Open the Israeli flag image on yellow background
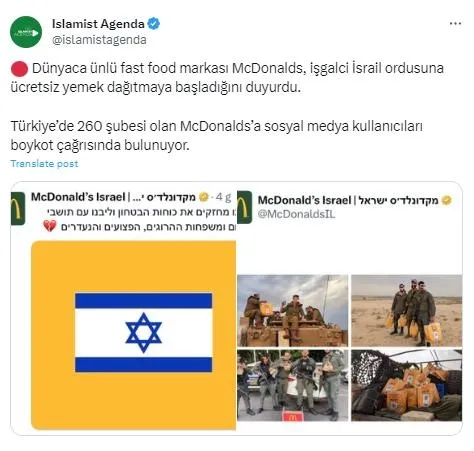The image size is (474, 451). tap(134, 335)
